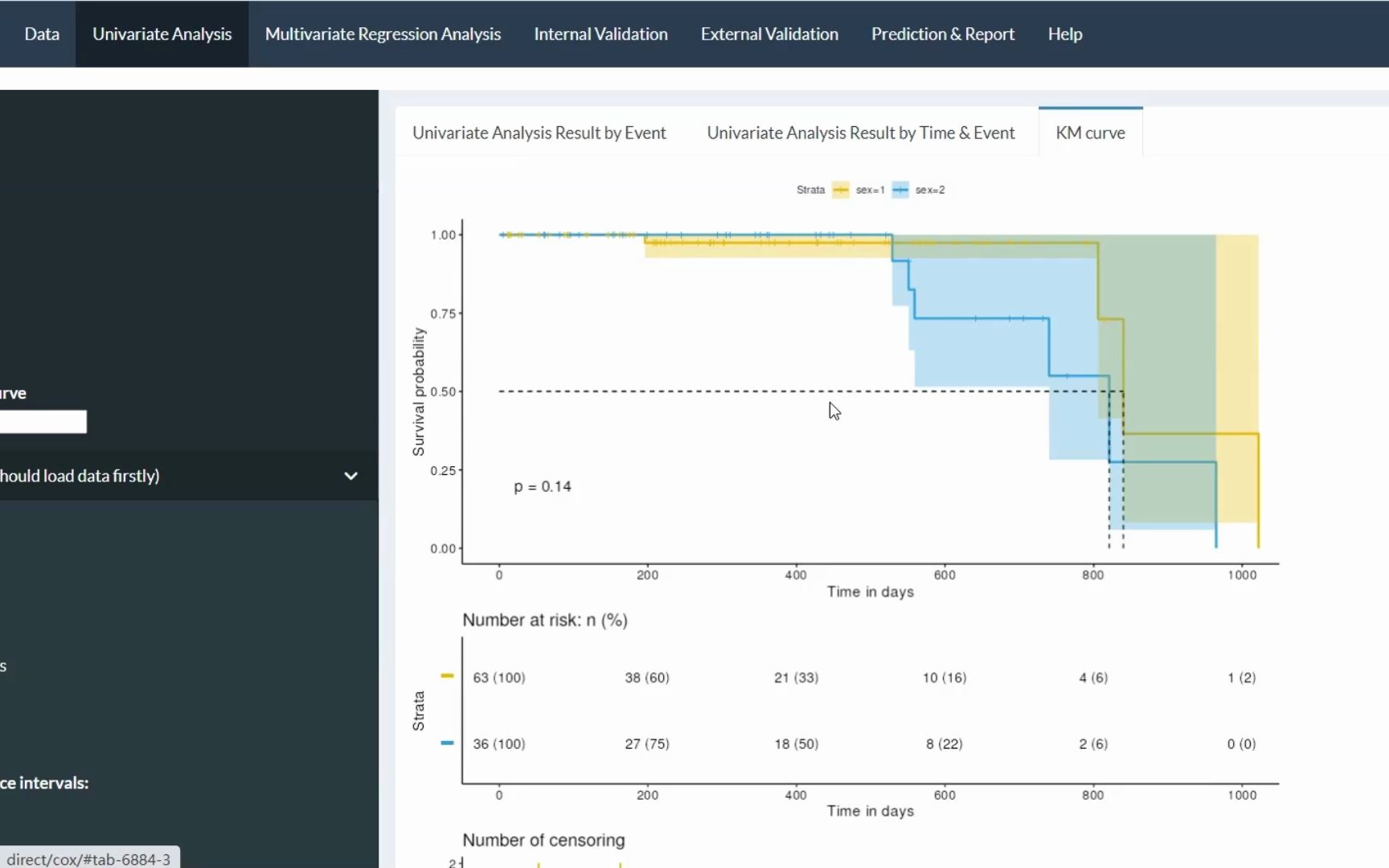This screenshot has height=868, width=1389.
Task: Select the KM curve tab
Action: pyautogui.click(x=1090, y=133)
